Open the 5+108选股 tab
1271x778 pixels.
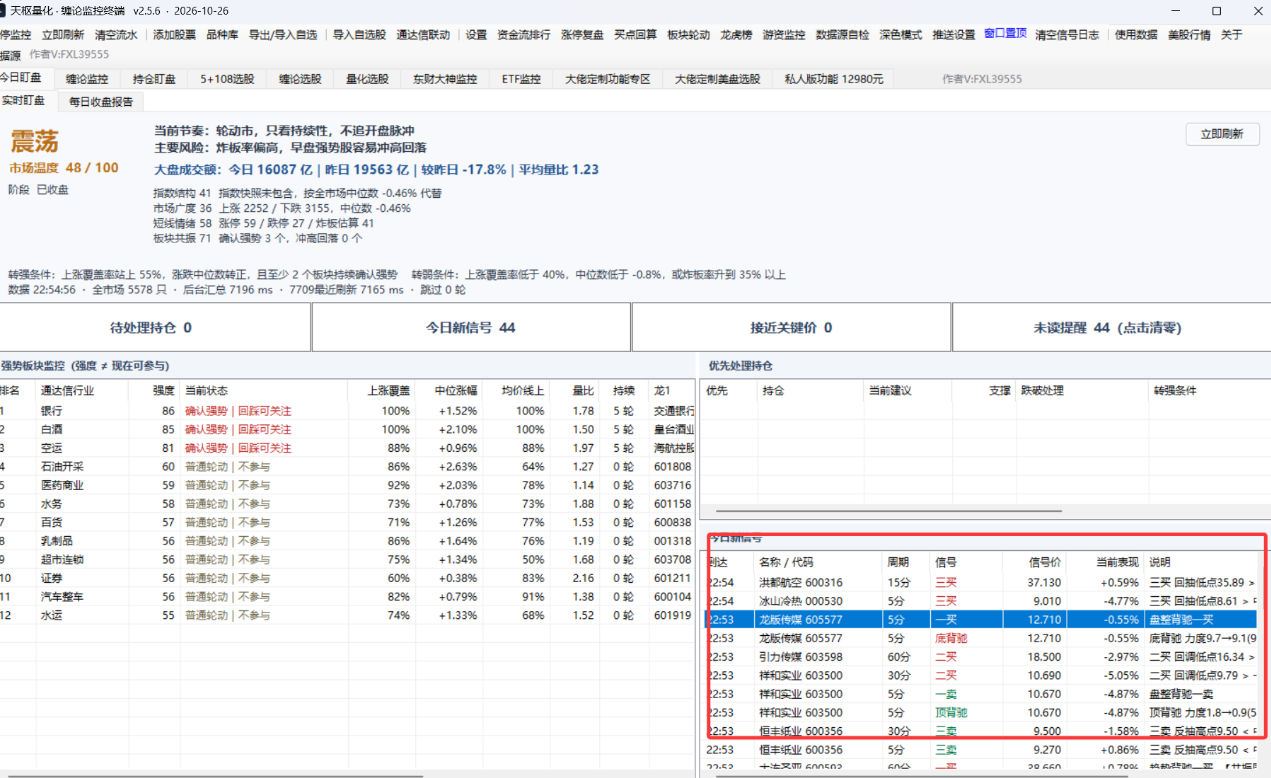[227, 79]
